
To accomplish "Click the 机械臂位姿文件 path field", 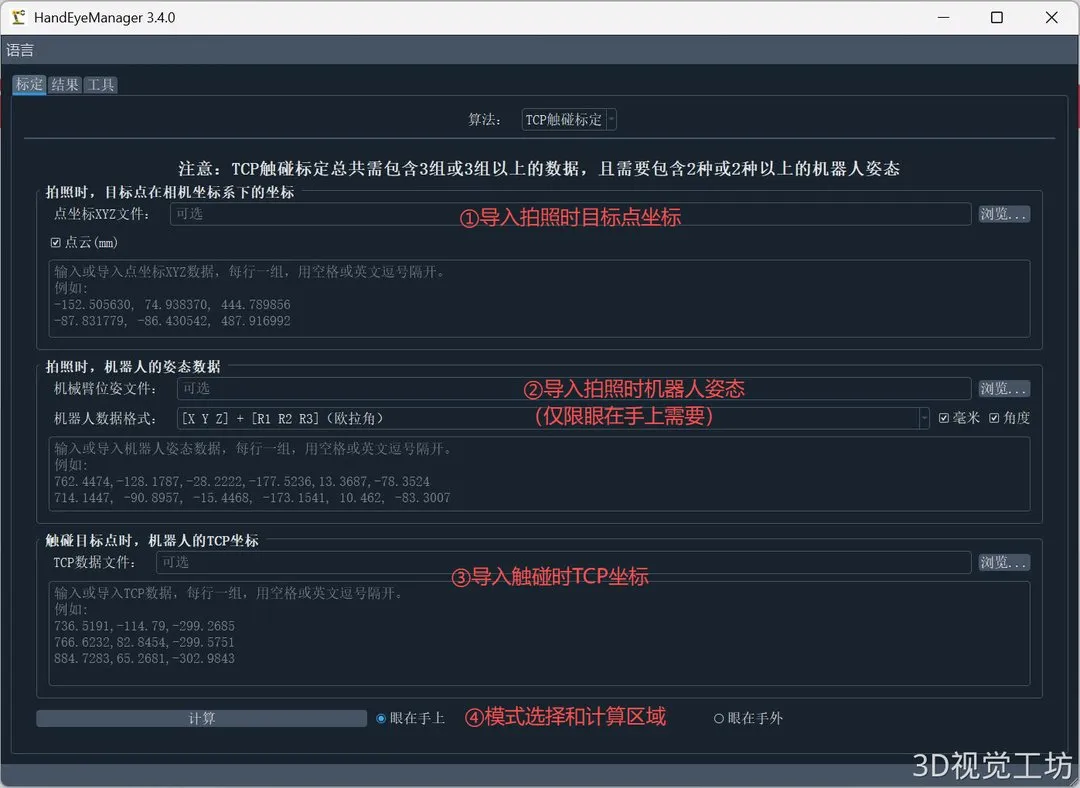I will click(x=574, y=388).
